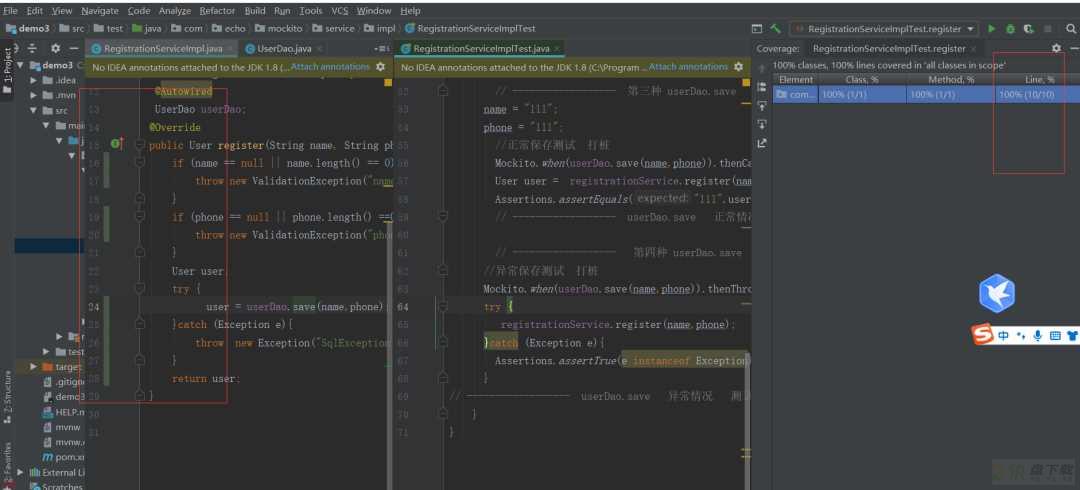This screenshot has height=490, width=1080.
Task: Build project using the hammer icon
Action: [x=776, y=29]
